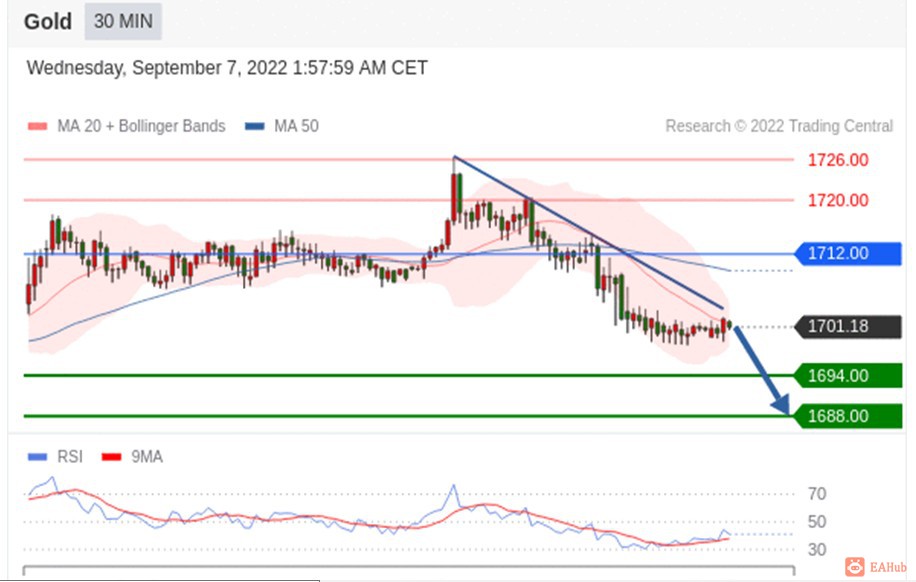Click the RSI legend label
916x582 pixels.
70,457
